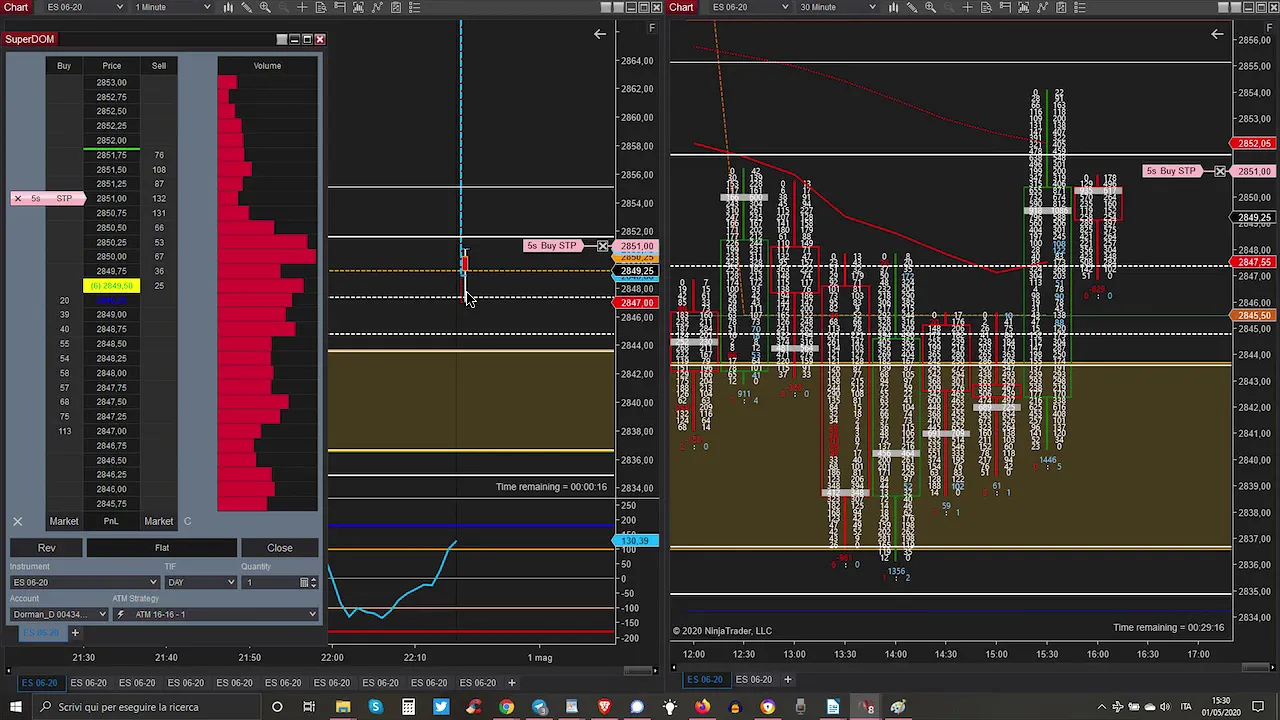Screen dimensions: 1280x720
Task: Click buy size 113 at price 2847,00
Action: pyautogui.click(x=64, y=431)
